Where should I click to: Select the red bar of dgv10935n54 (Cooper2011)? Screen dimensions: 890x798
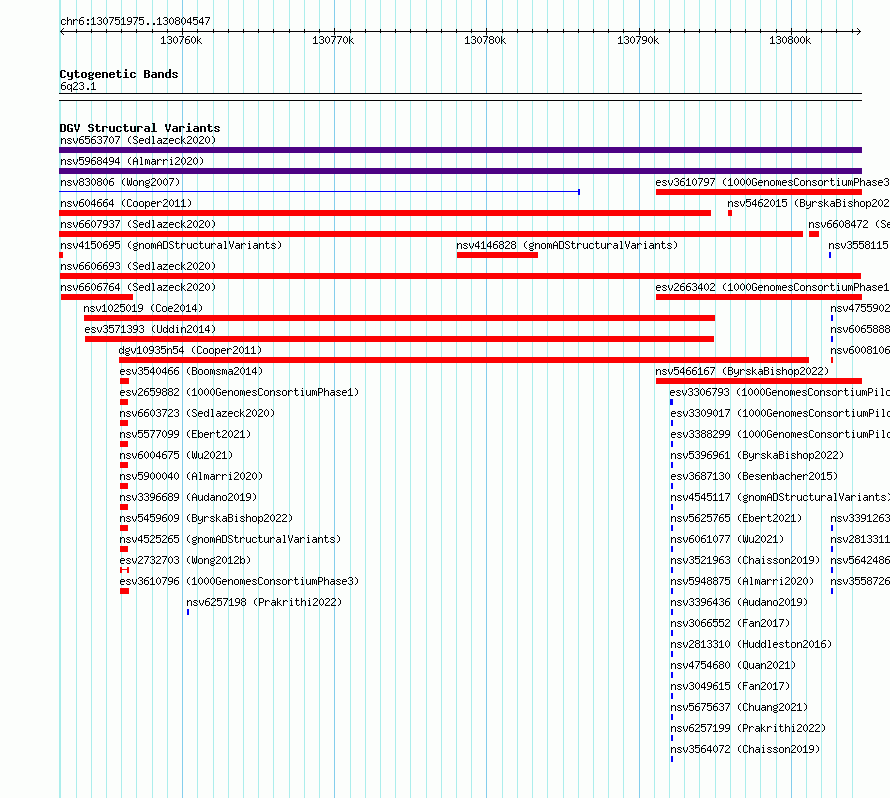464,360
